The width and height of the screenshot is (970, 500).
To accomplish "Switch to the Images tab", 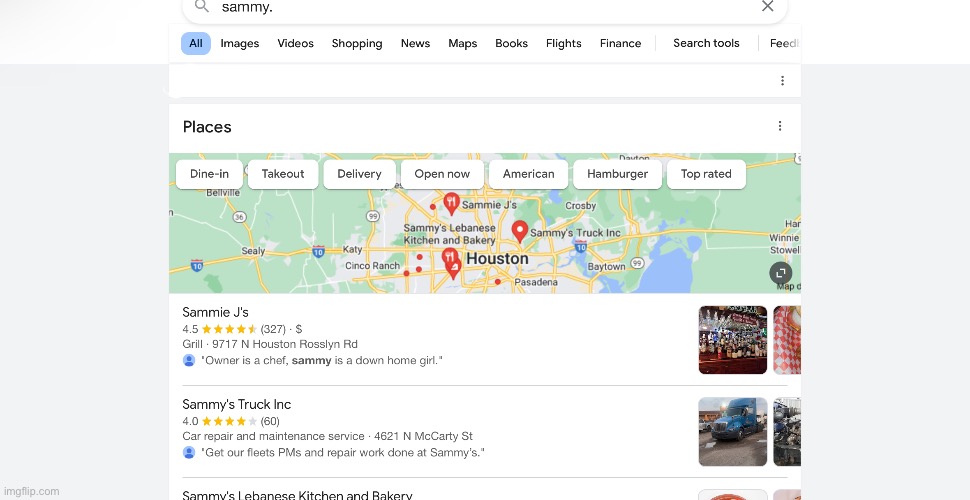I will pos(240,44).
